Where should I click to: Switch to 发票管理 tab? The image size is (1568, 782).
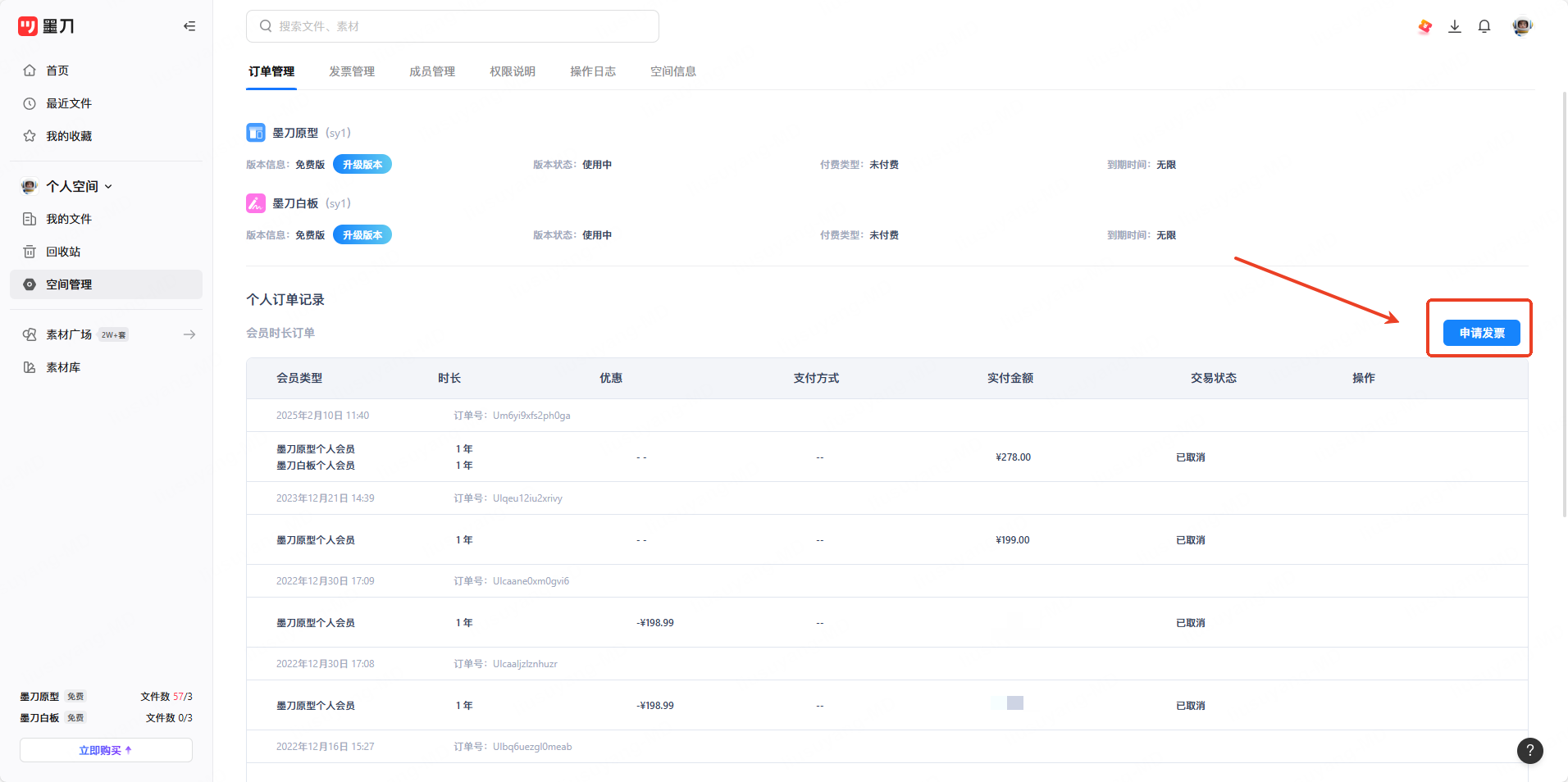(352, 71)
